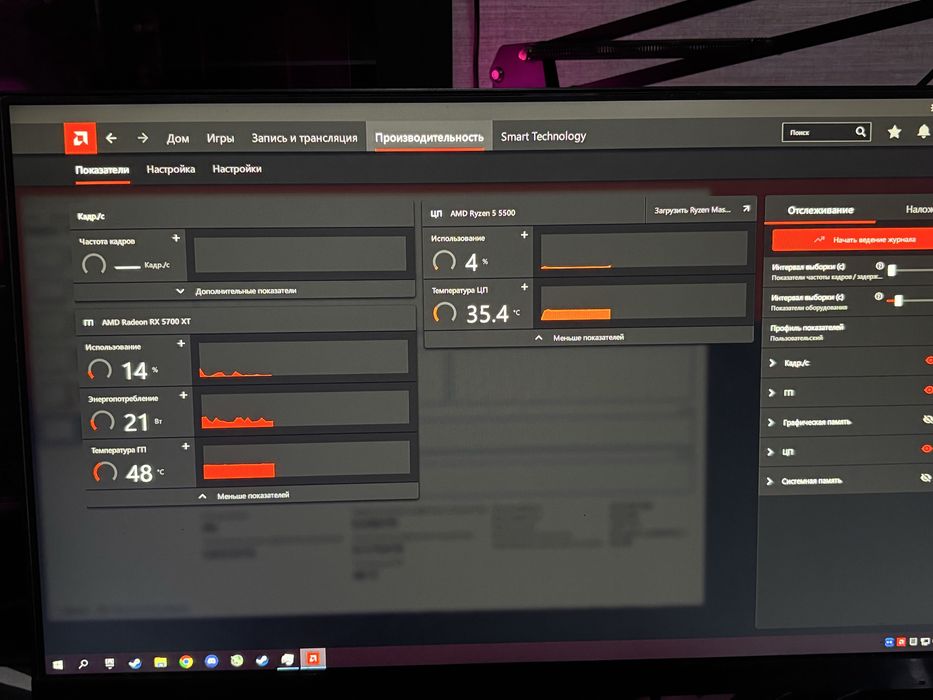Toggle visibility eye for Кадр./с row
This screenshot has width=933, height=700.
[929, 361]
